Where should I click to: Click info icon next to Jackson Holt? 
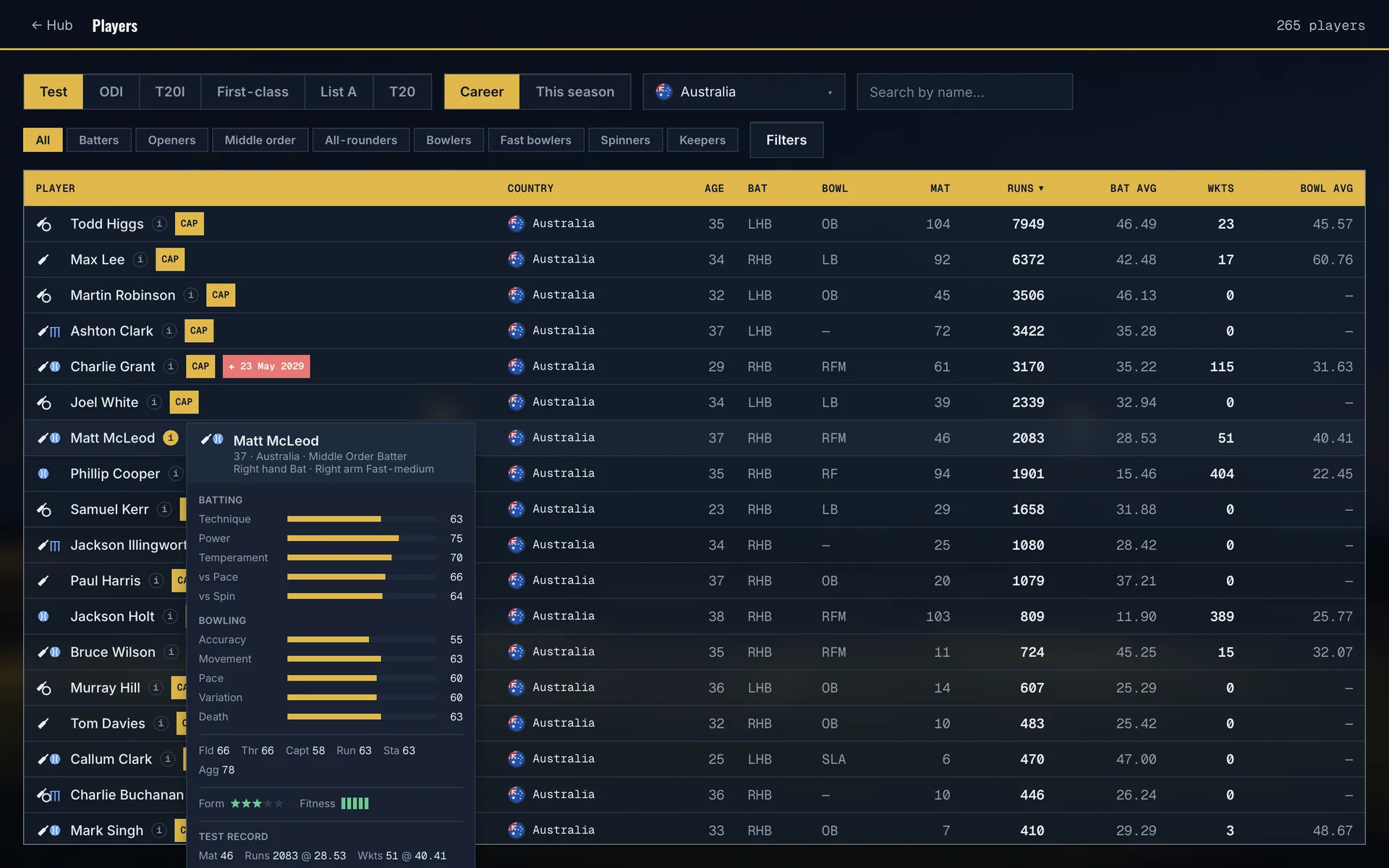(x=170, y=616)
